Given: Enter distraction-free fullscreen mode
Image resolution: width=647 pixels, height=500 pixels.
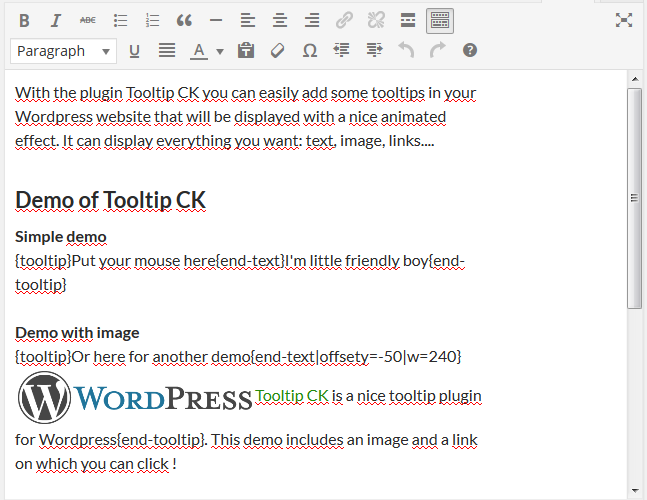Looking at the screenshot, I should (624, 20).
